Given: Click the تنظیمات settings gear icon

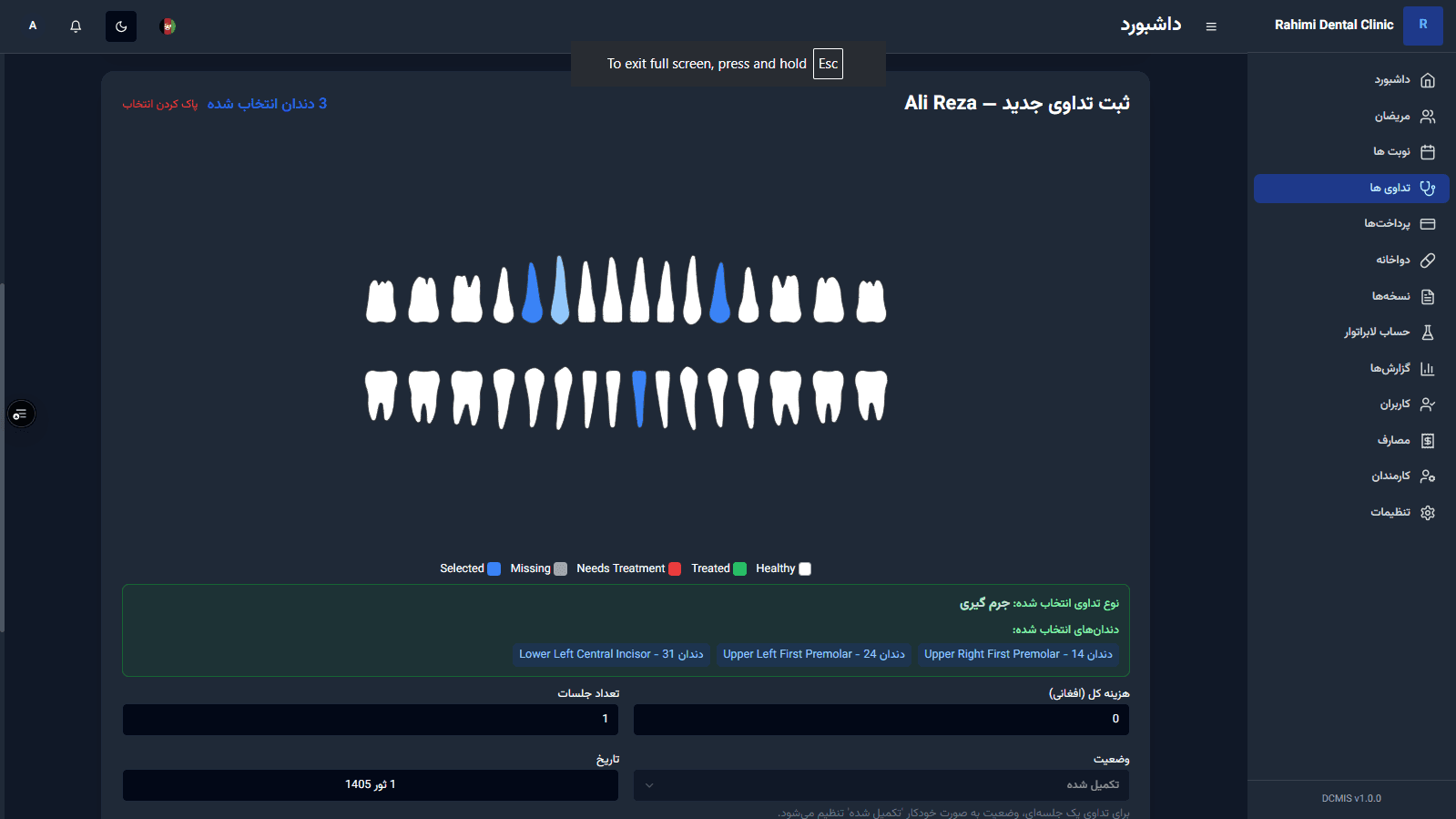Looking at the screenshot, I should coord(1428,513).
